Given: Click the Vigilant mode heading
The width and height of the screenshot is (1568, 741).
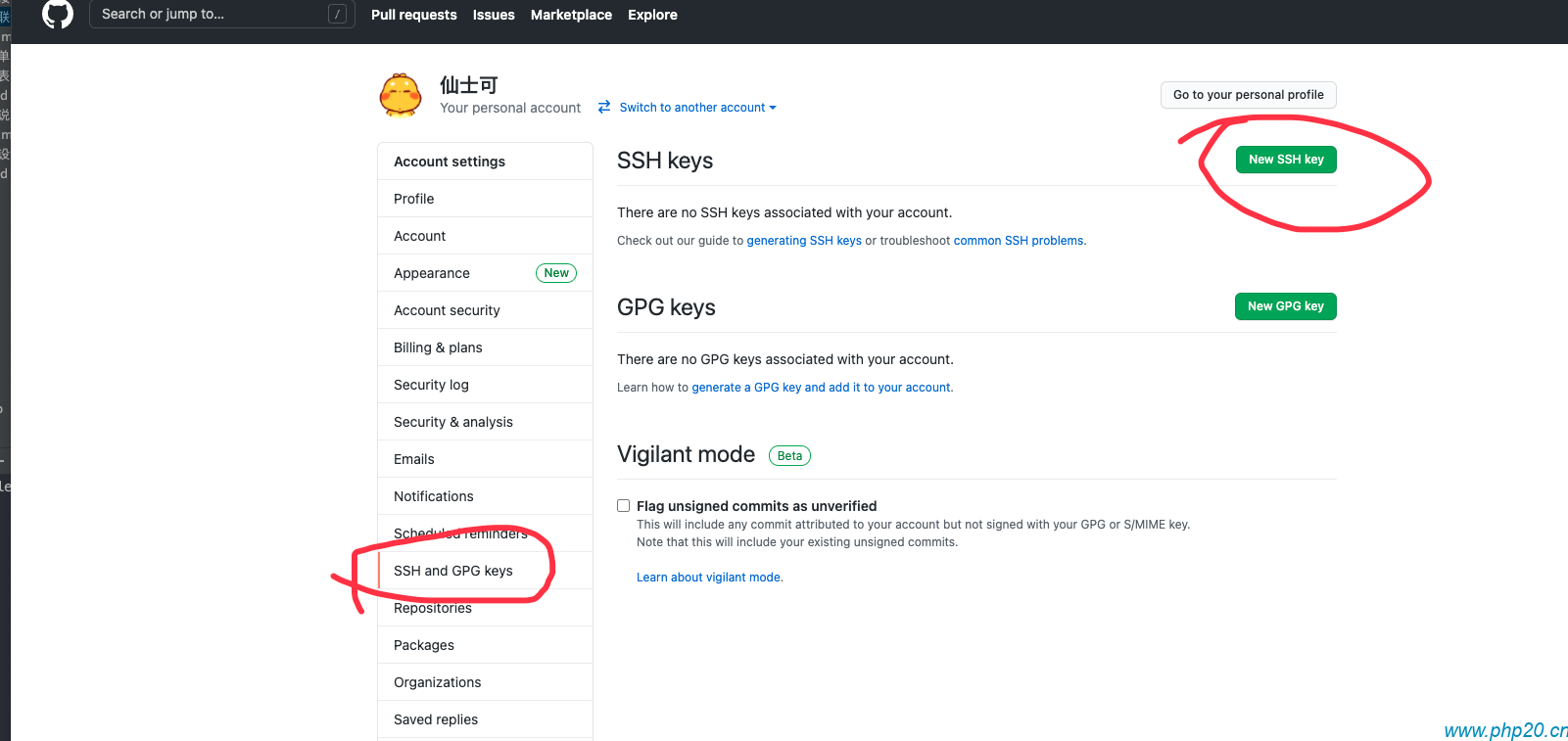Looking at the screenshot, I should [686, 454].
